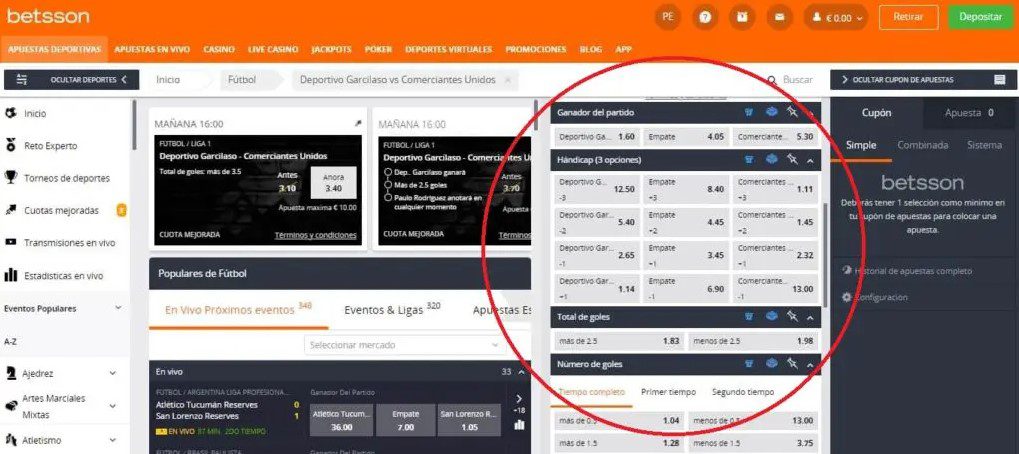This screenshot has width=1019, height=454.
Task: Expand more markets arrow for Atlético Tucumán match
Action: 519,399
